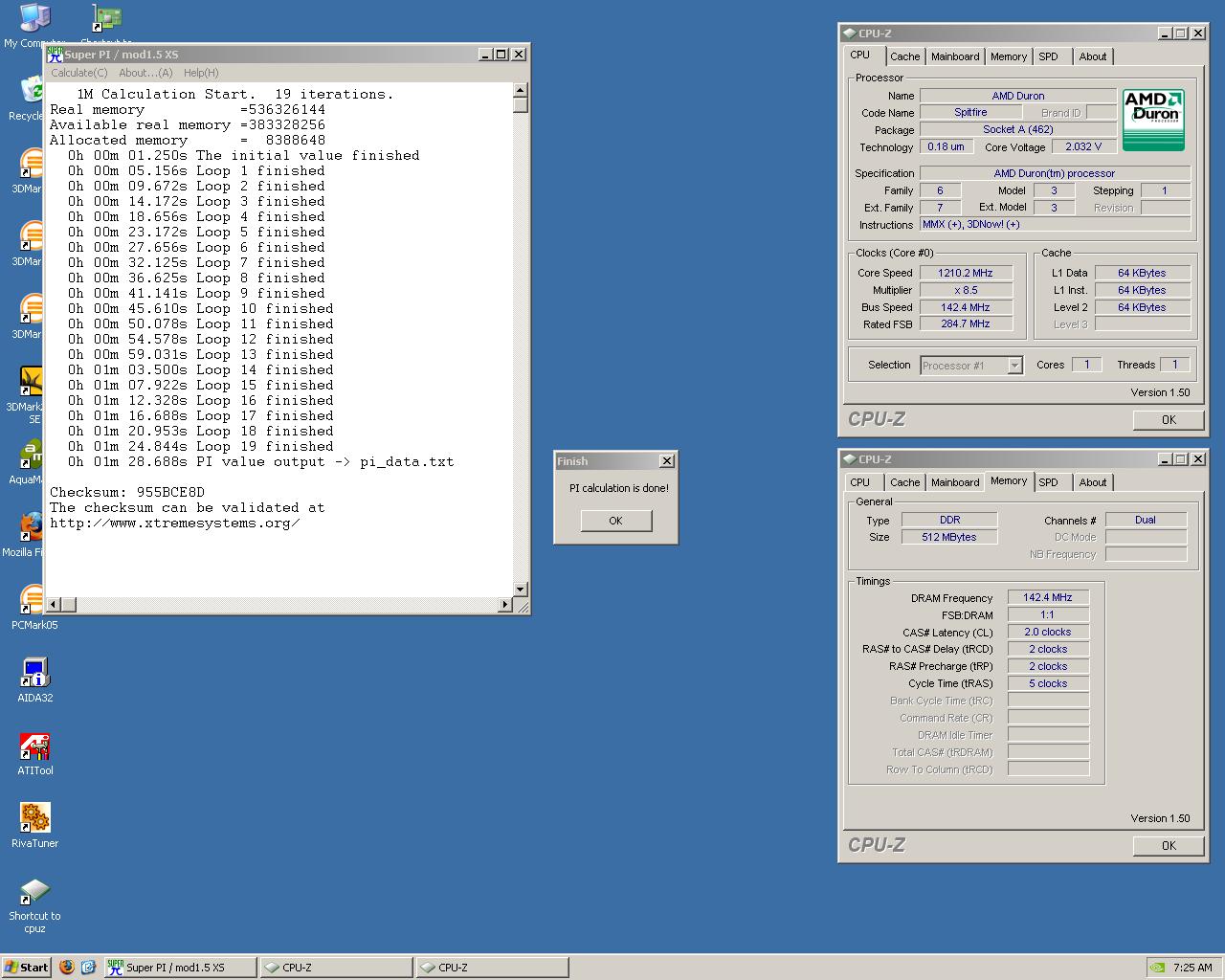The width and height of the screenshot is (1225, 980).
Task: Switch to Cache tab in bottom CPU-Z
Action: 904,482
